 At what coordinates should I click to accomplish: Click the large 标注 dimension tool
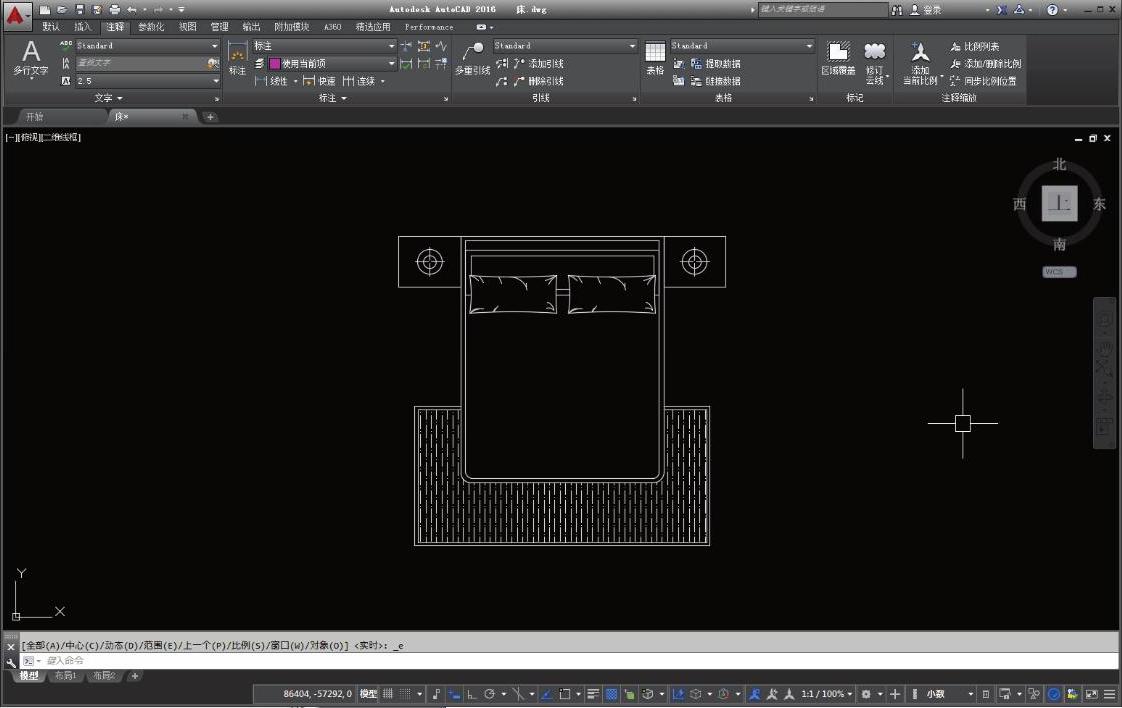click(x=238, y=59)
